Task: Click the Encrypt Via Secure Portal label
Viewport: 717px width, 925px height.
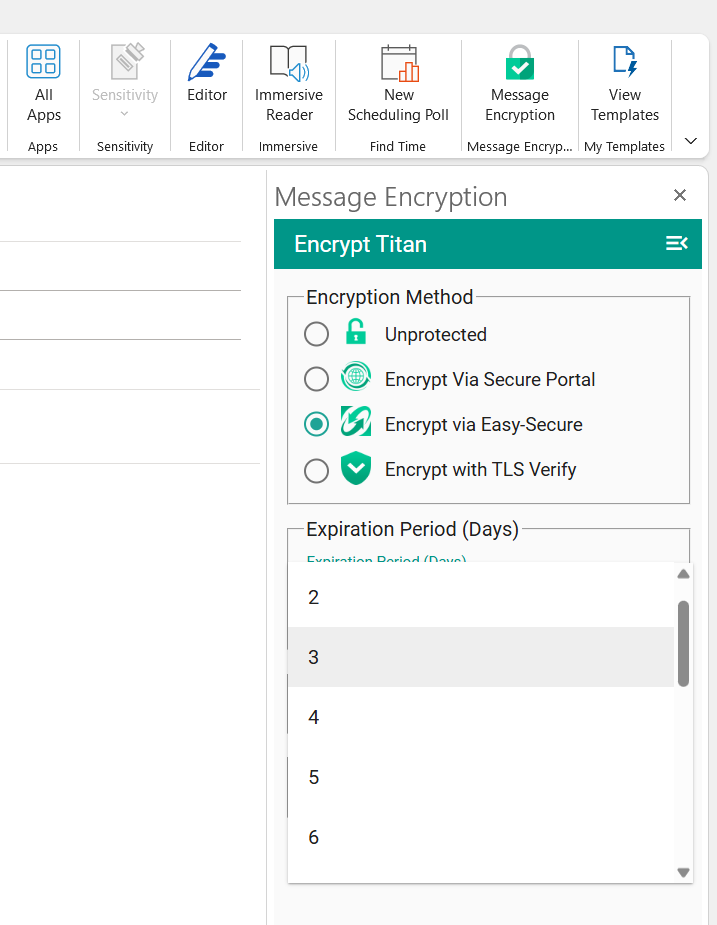Action: pos(490,379)
